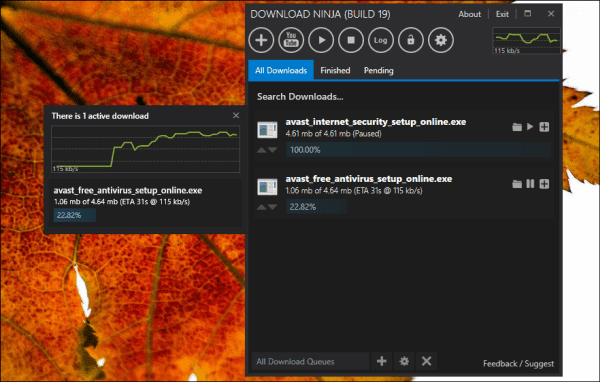Click 'There is 1 active download' title

coord(100,116)
